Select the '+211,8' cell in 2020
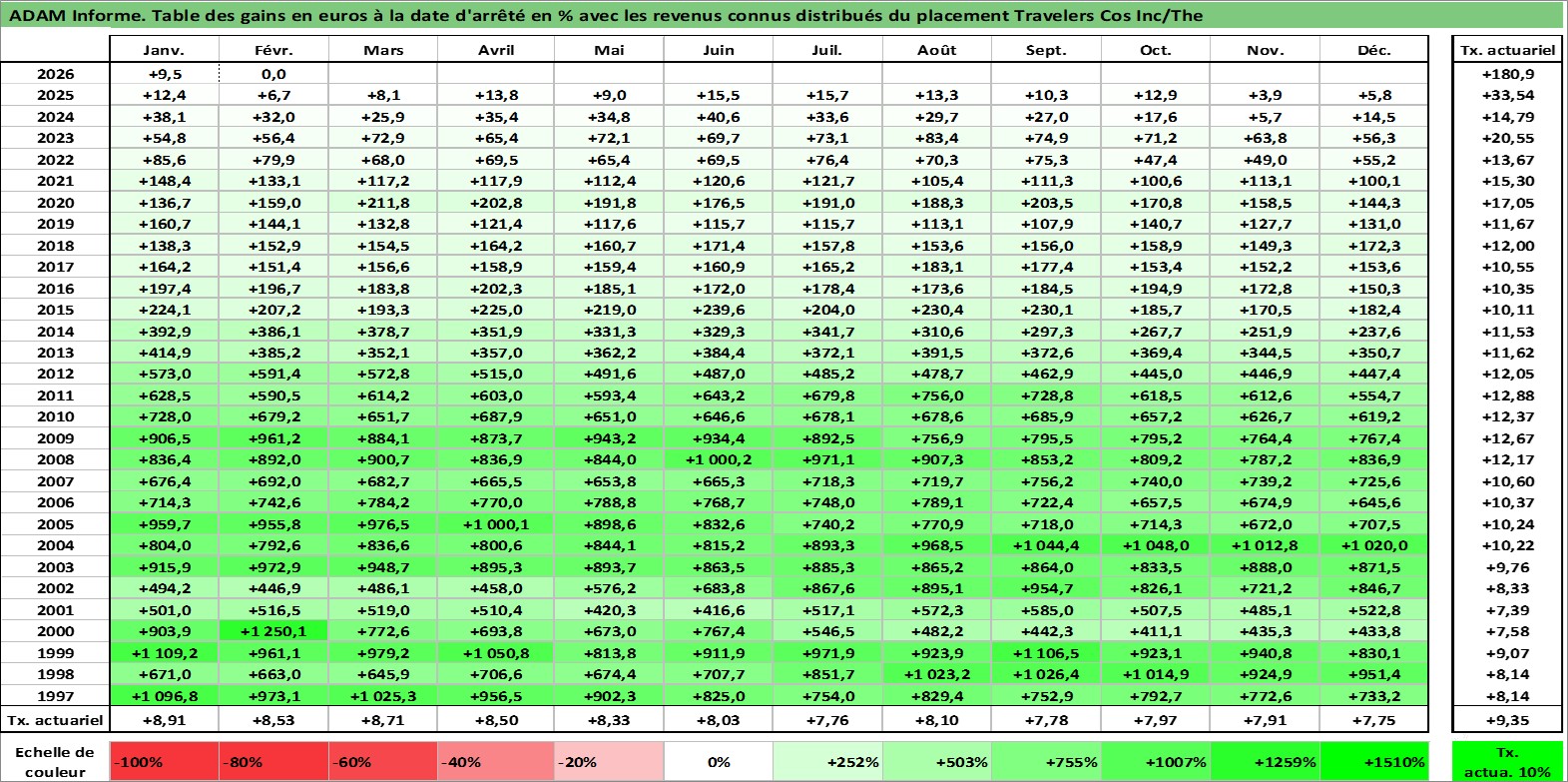1568x782 pixels. pos(383,203)
